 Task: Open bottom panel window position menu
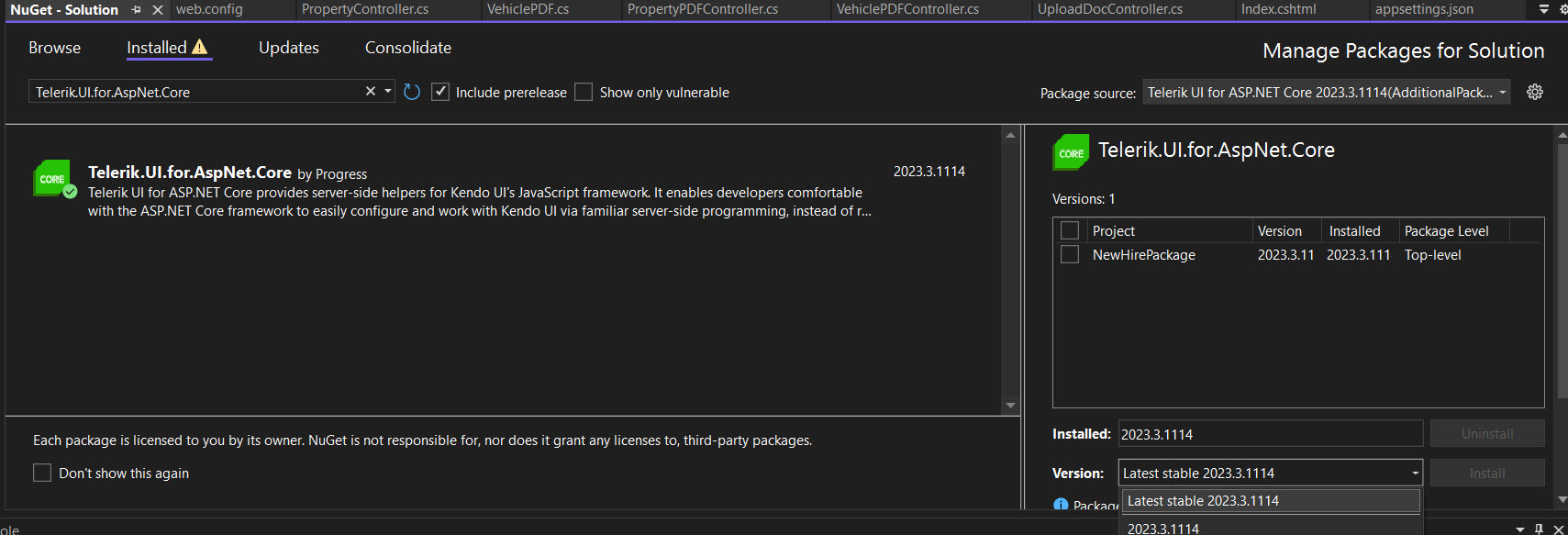1520,529
